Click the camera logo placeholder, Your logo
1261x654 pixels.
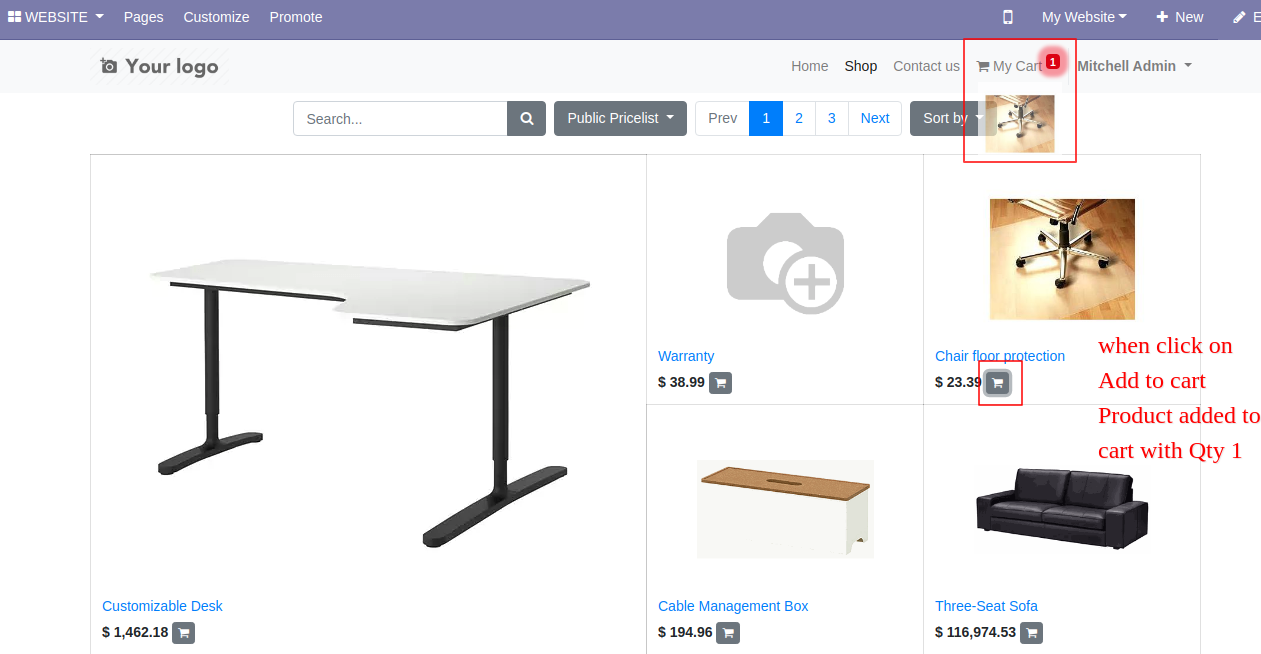pyautogui.click(x=160, y=66)
